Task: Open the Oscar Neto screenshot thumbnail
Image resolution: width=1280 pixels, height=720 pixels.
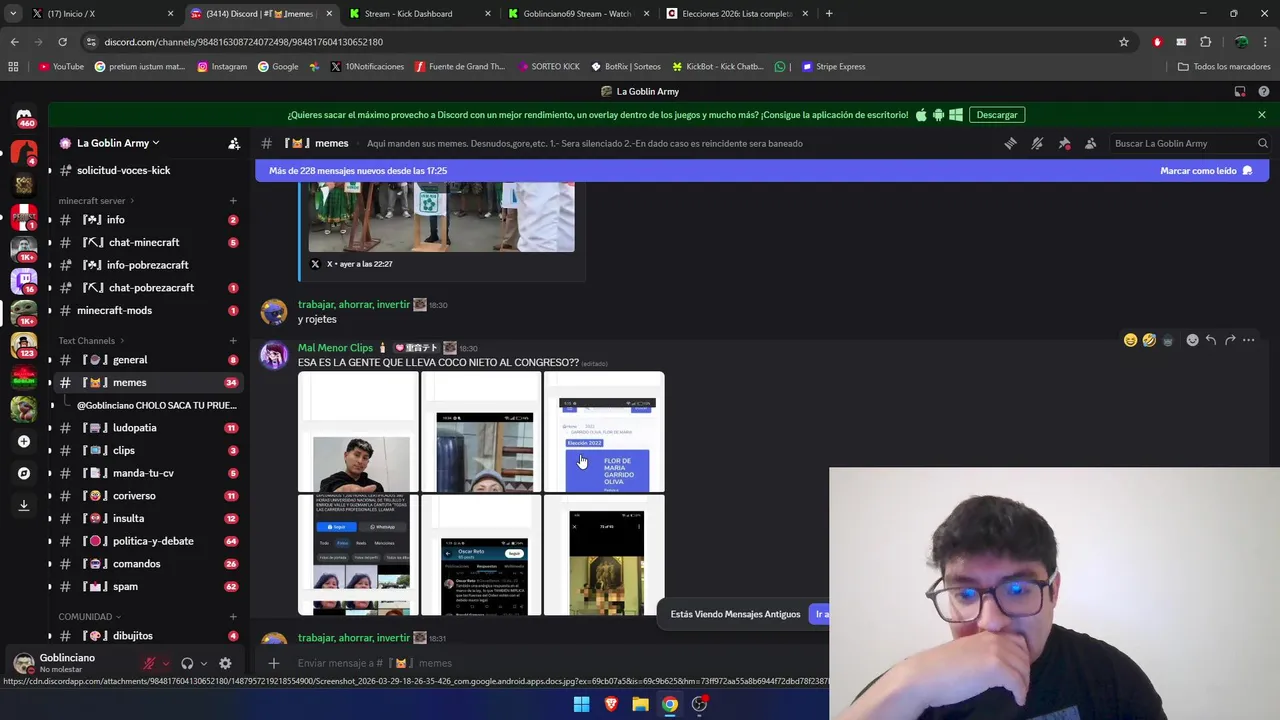Action: 481,555
